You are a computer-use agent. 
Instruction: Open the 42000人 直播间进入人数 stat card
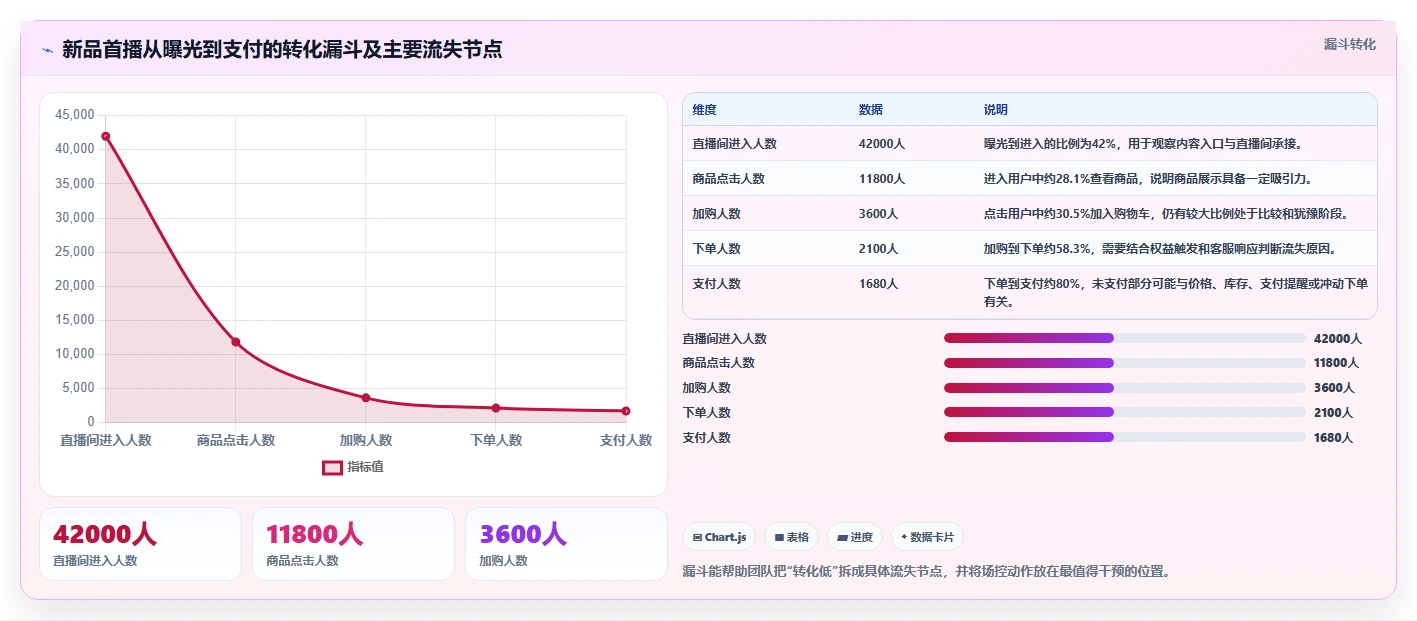[140, 544]
